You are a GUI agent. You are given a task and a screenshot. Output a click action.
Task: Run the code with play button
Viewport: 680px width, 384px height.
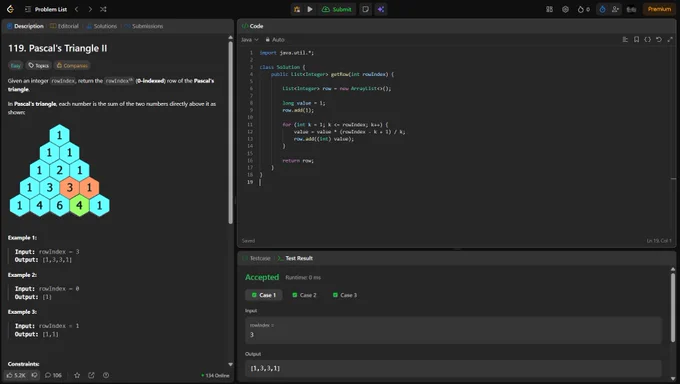(x=310, y=9)
